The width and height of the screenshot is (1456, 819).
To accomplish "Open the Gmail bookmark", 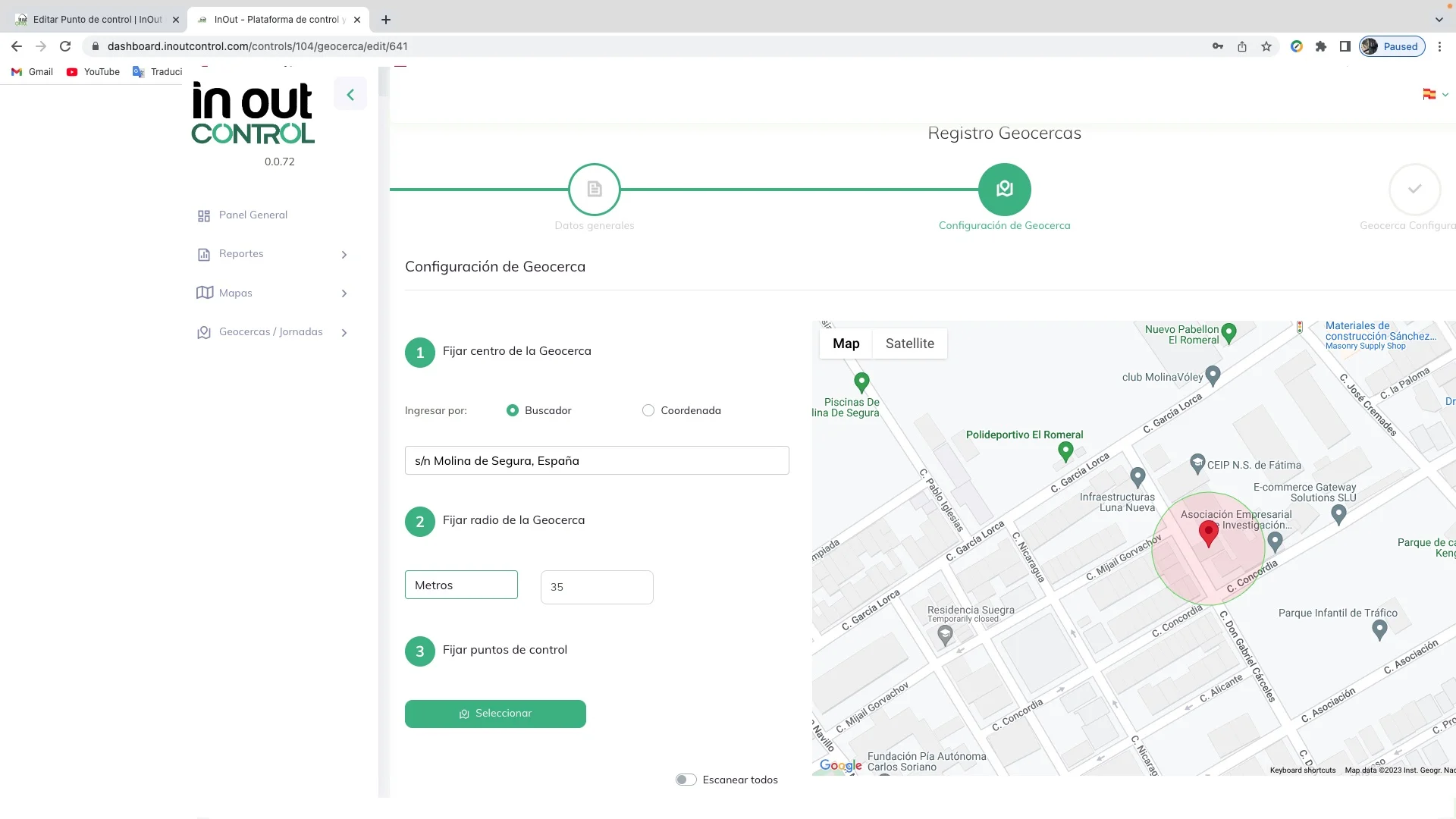I will coord(32,72).
